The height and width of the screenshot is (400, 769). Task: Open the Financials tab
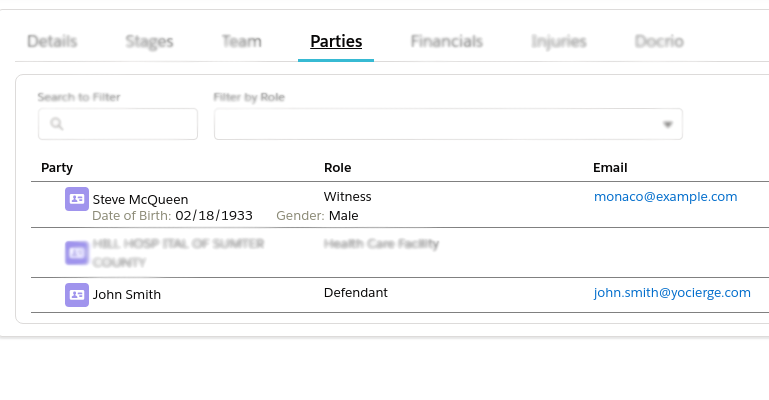(446, 42)
